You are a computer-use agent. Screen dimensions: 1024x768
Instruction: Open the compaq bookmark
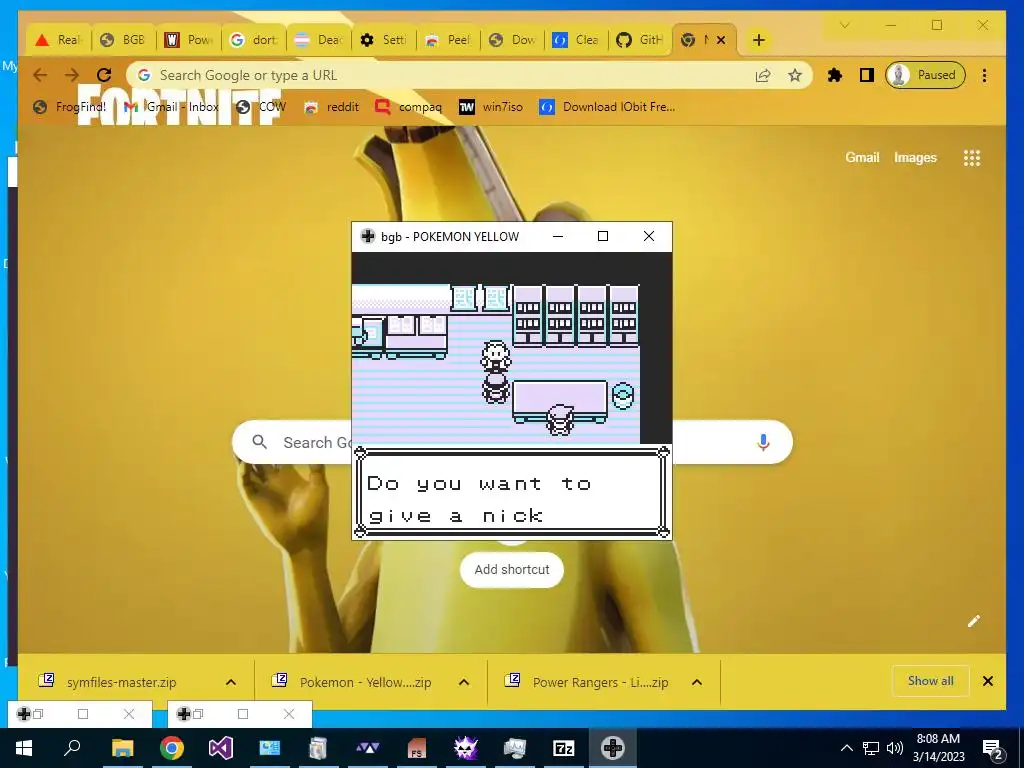408,107
